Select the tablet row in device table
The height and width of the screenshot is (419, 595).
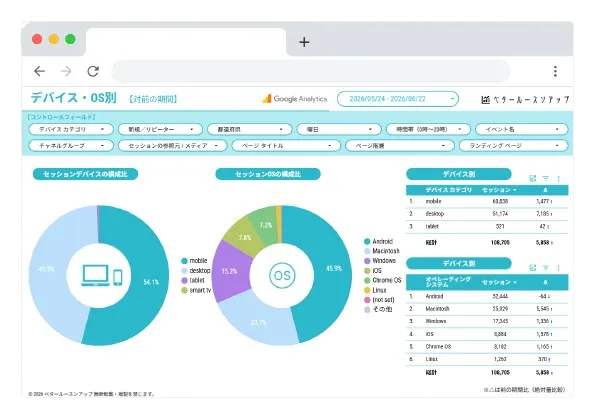click(487, 226)
